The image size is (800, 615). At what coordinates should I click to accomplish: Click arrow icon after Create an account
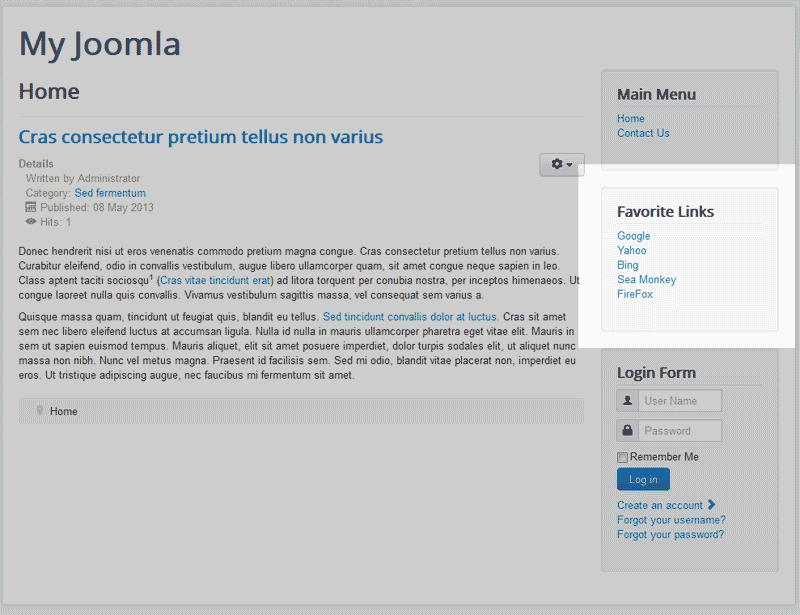(711, 505)
